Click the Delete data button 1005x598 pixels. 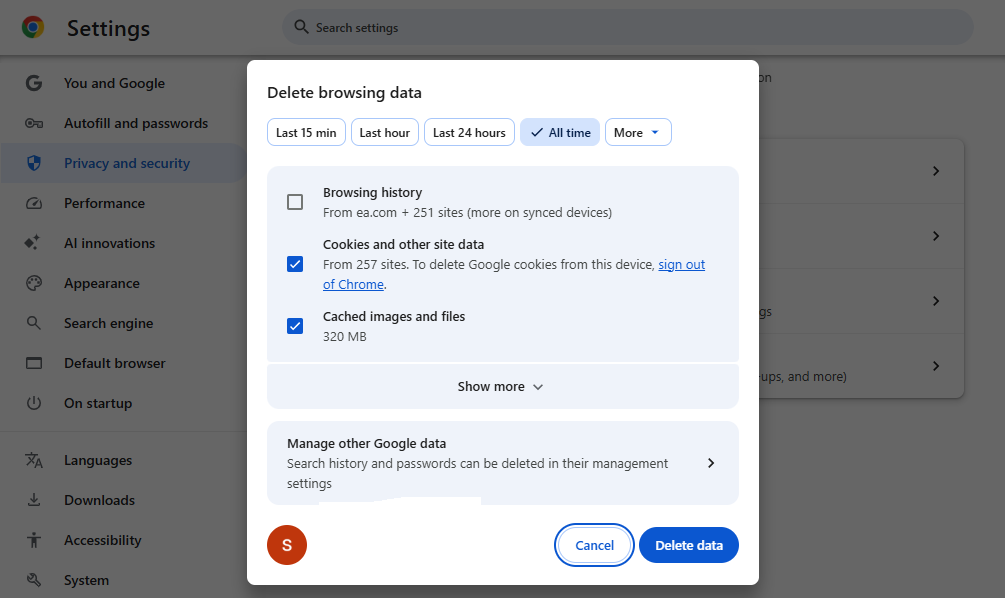coord(689,545)
